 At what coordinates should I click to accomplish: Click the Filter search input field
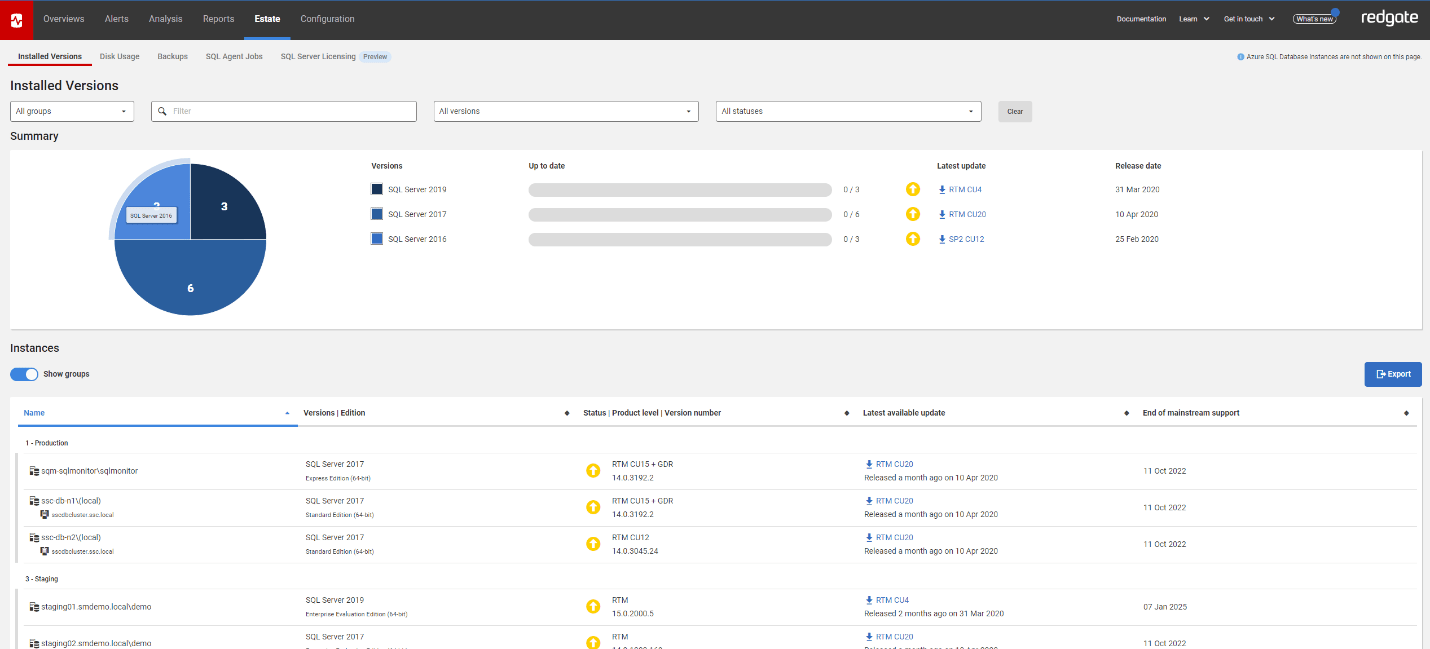tap(284, 111)
